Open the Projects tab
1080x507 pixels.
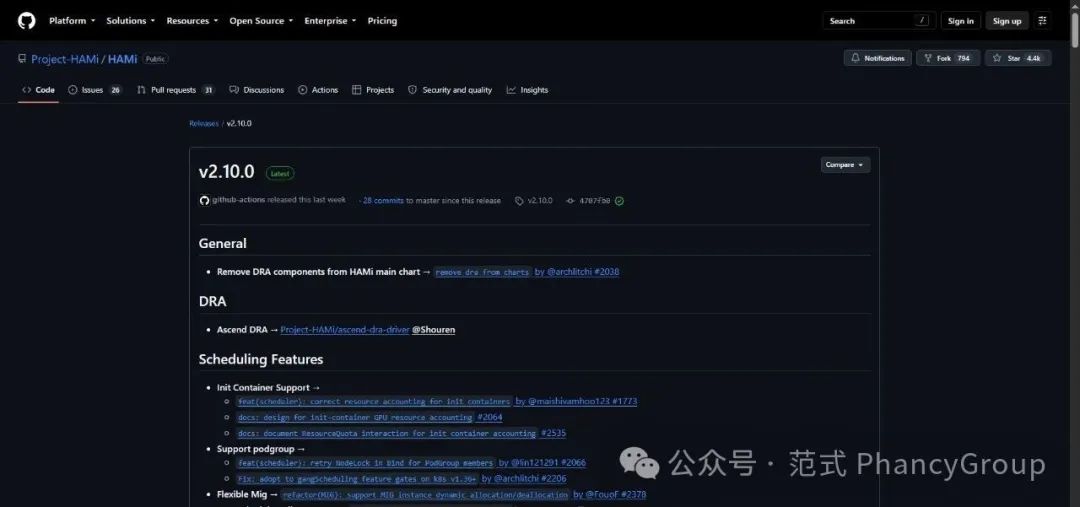coord(373,90)
